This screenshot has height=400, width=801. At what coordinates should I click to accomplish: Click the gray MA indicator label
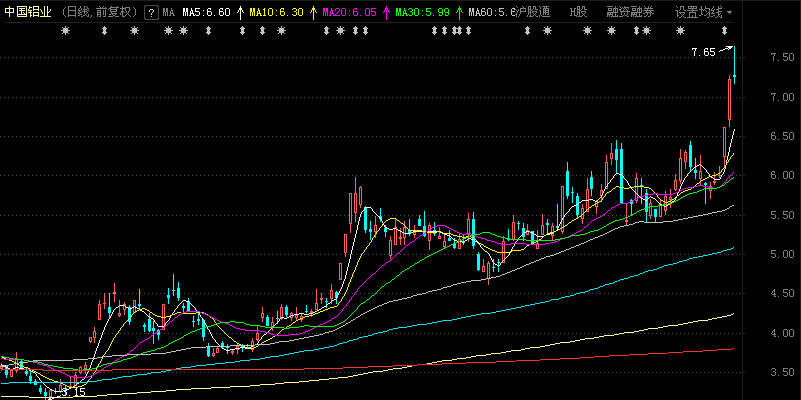coord(168,13)
